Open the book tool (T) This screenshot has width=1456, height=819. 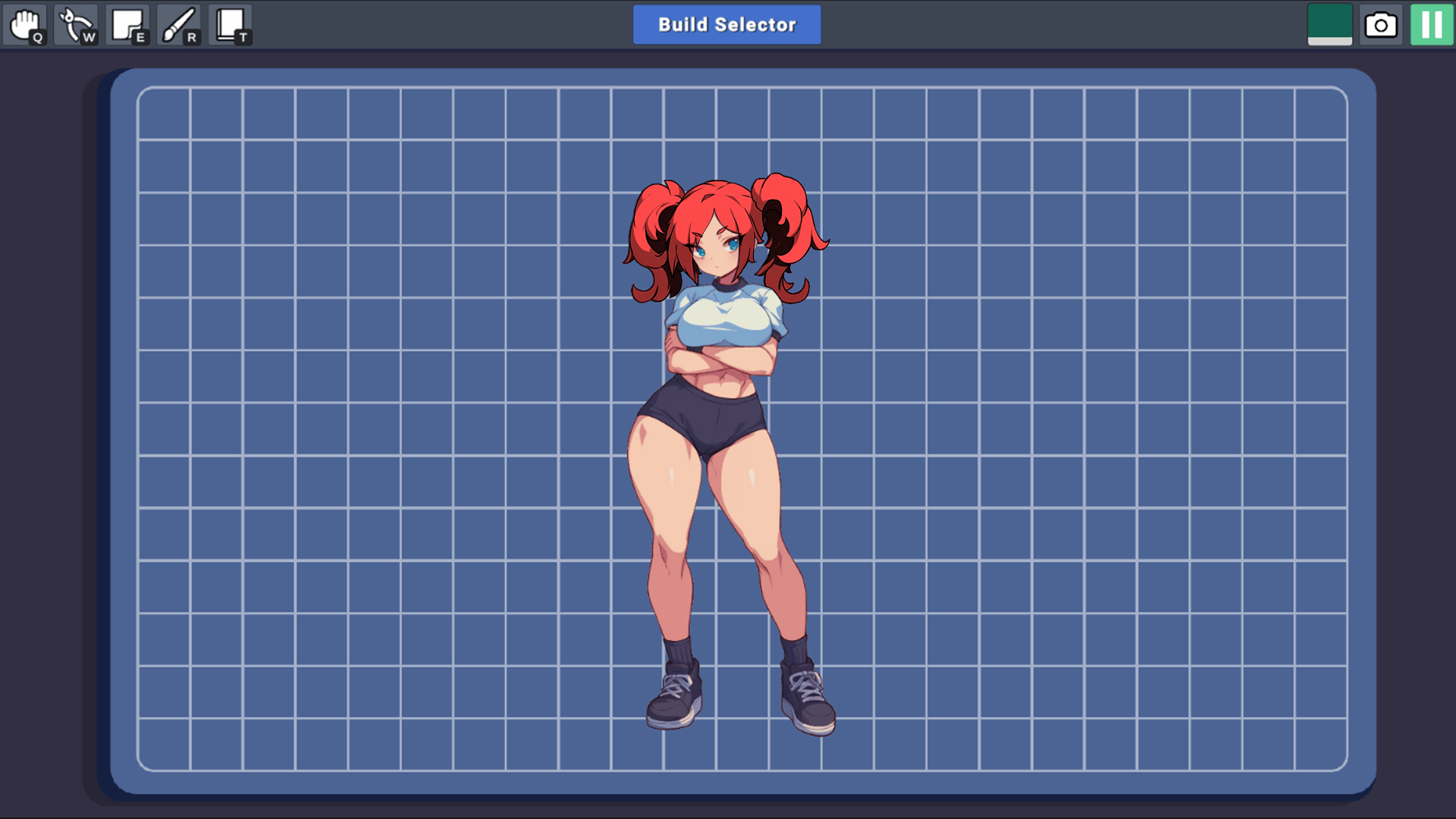coord(230,25)
